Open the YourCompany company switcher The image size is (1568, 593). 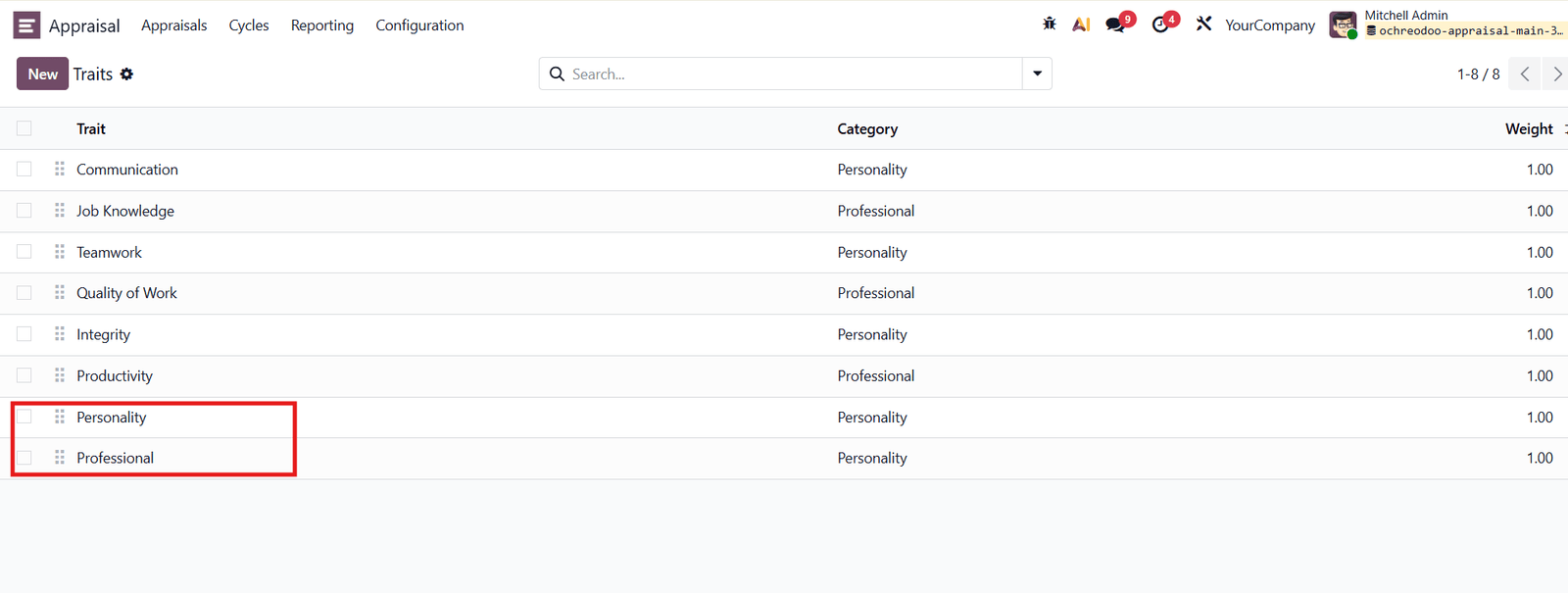[1270, 25]
